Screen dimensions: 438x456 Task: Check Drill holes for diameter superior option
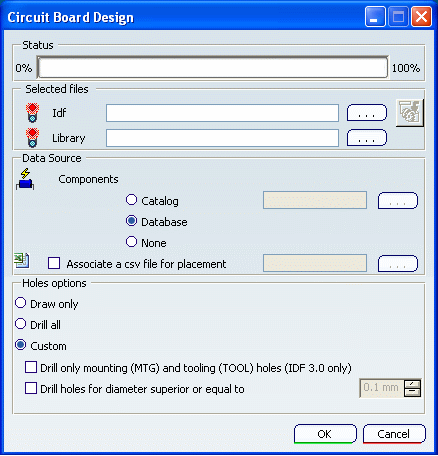[31, 388]
